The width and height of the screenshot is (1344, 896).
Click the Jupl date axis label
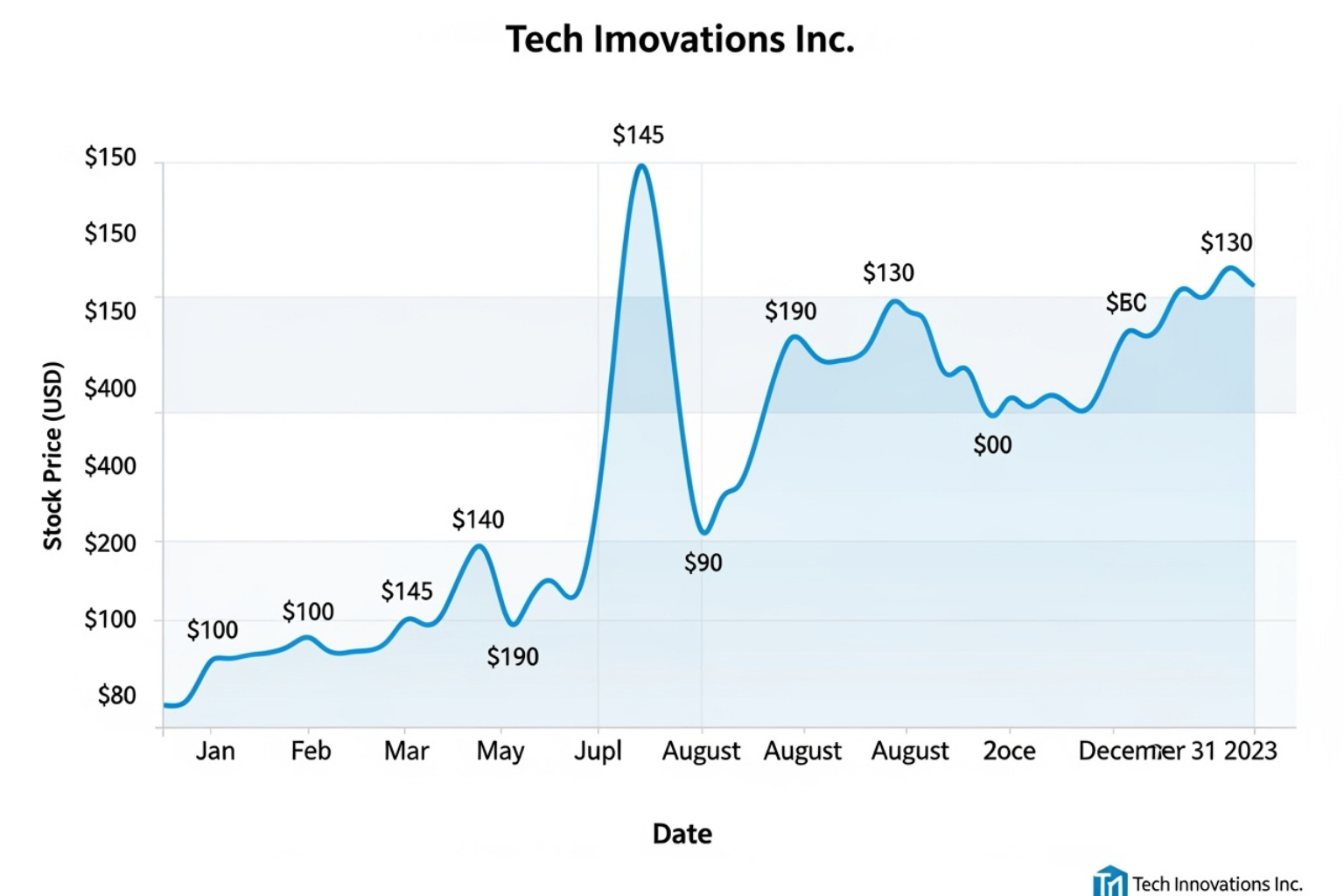point(598,751)
